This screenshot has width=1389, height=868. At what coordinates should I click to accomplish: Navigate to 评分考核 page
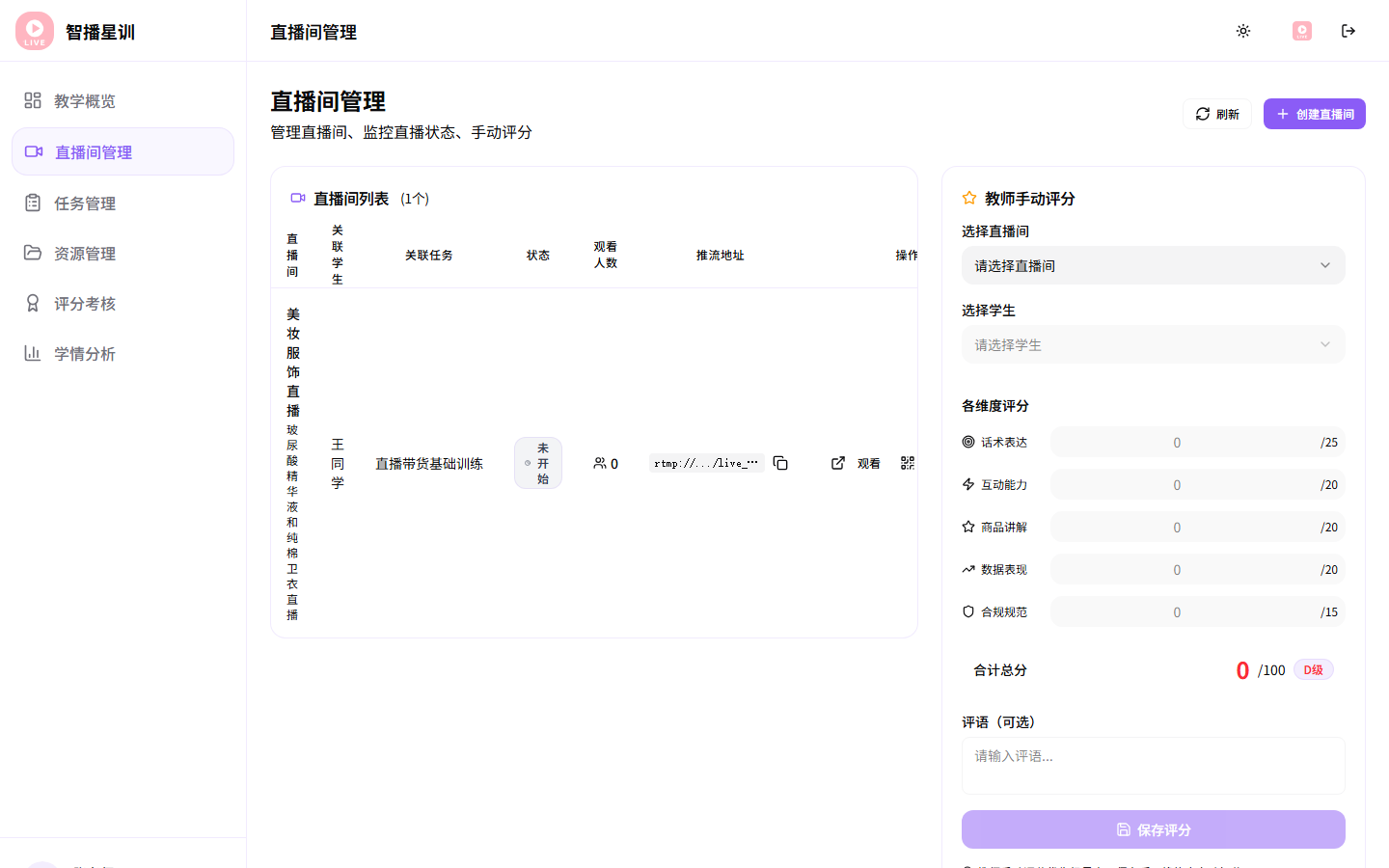coord(123,303)
